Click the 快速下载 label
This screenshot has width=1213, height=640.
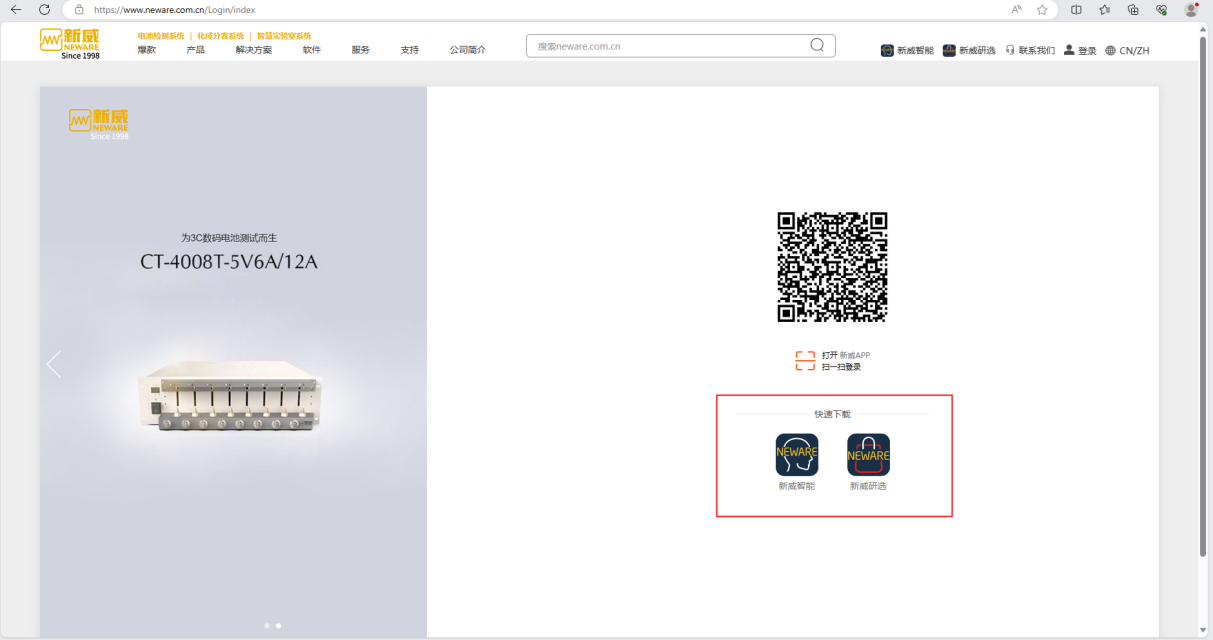point(832,413)
